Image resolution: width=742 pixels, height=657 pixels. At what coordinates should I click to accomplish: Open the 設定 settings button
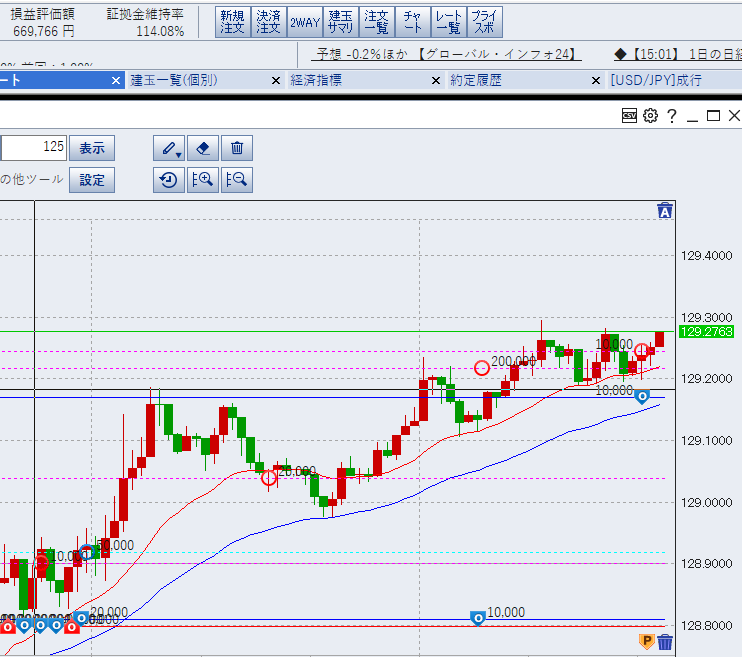coord(92,180)
